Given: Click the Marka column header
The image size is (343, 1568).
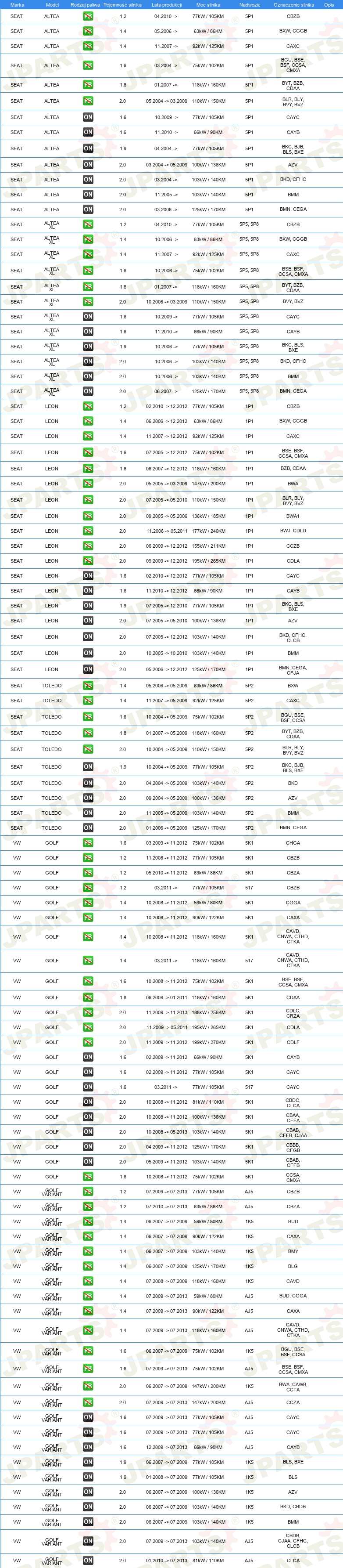Looking at the screenshot, I should [17, 4].
